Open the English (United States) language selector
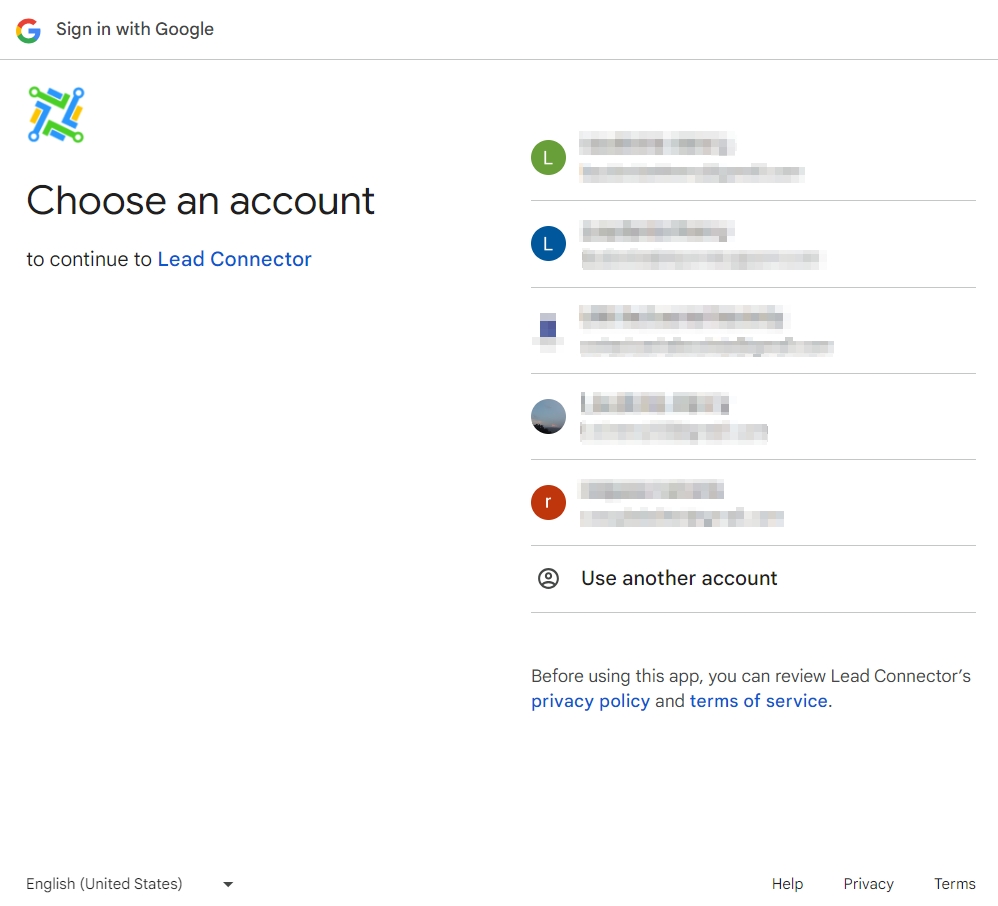The height and width of the screenshot is (906, 998). pyautogui.click(x=104, y=884)
